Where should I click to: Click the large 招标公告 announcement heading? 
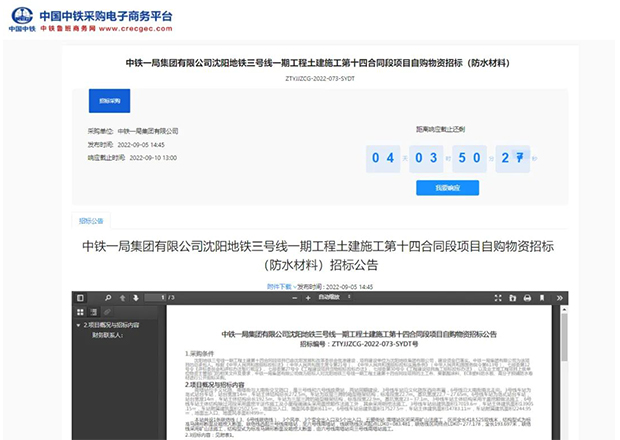[x=318, y=255]
